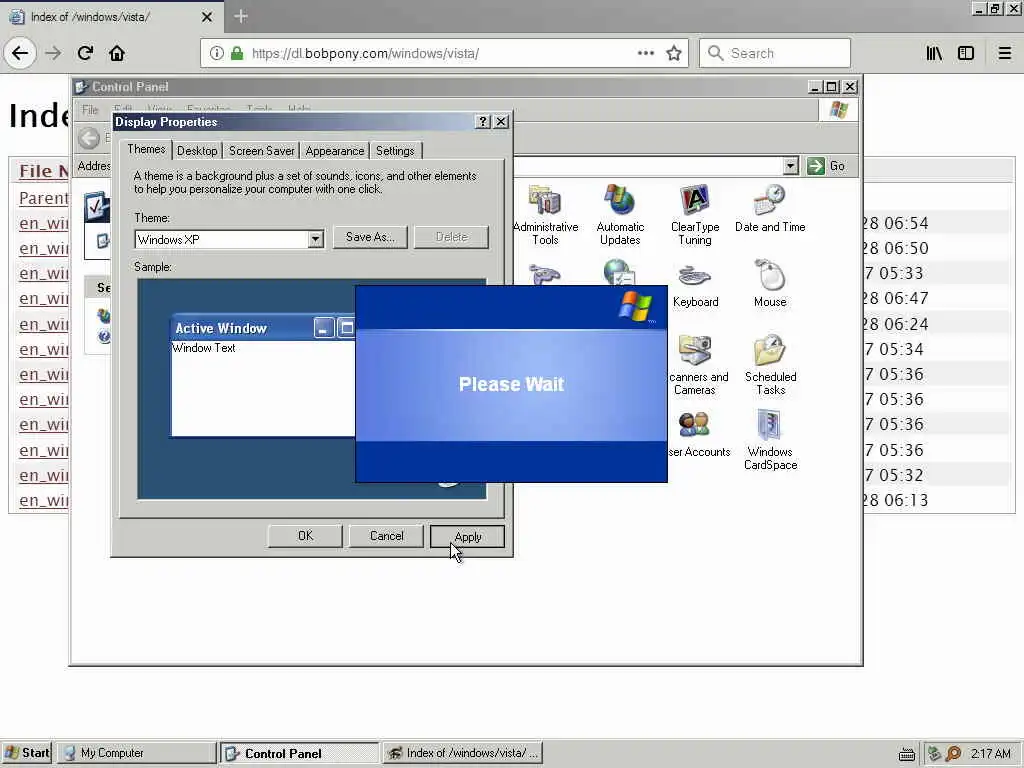
Task: Open File menu in Control Panel
Action: click(90, 110)
